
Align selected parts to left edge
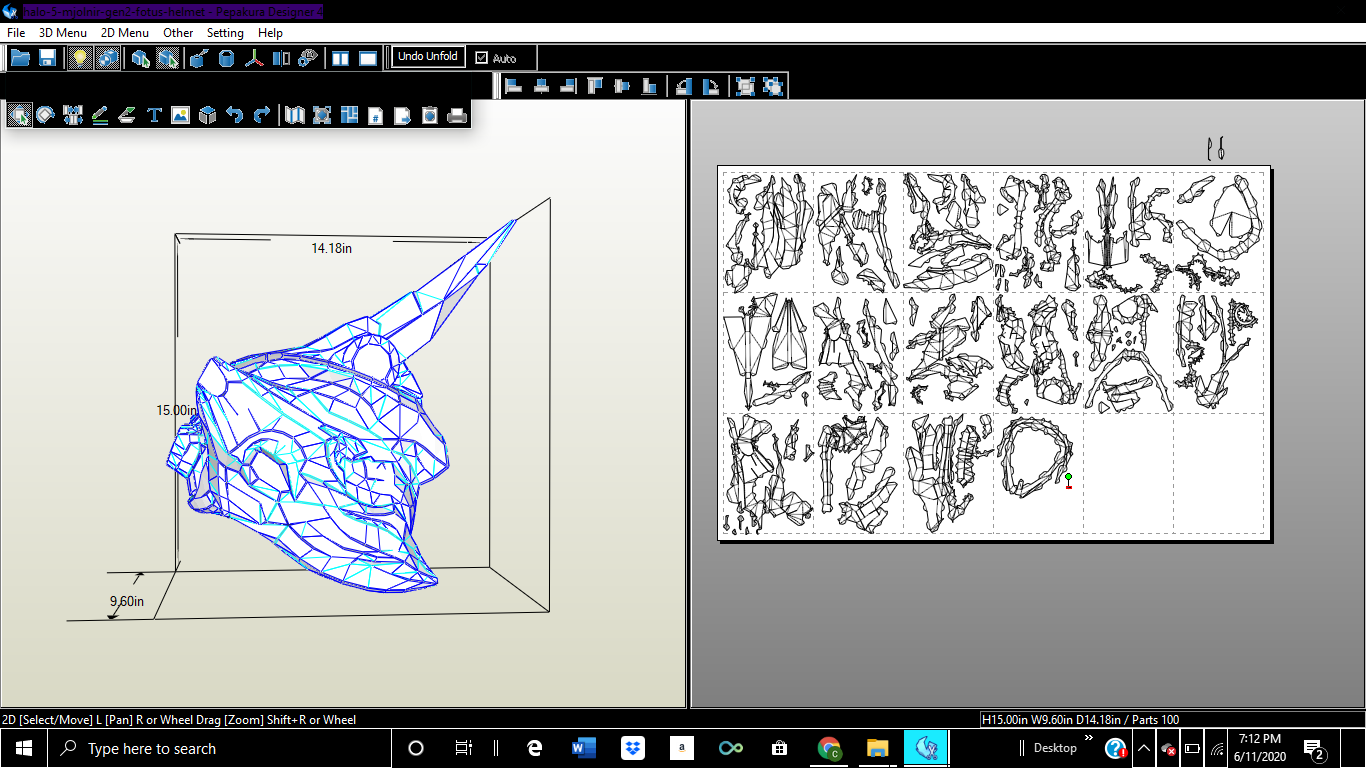pyautogui.click(x=514, y=86)
